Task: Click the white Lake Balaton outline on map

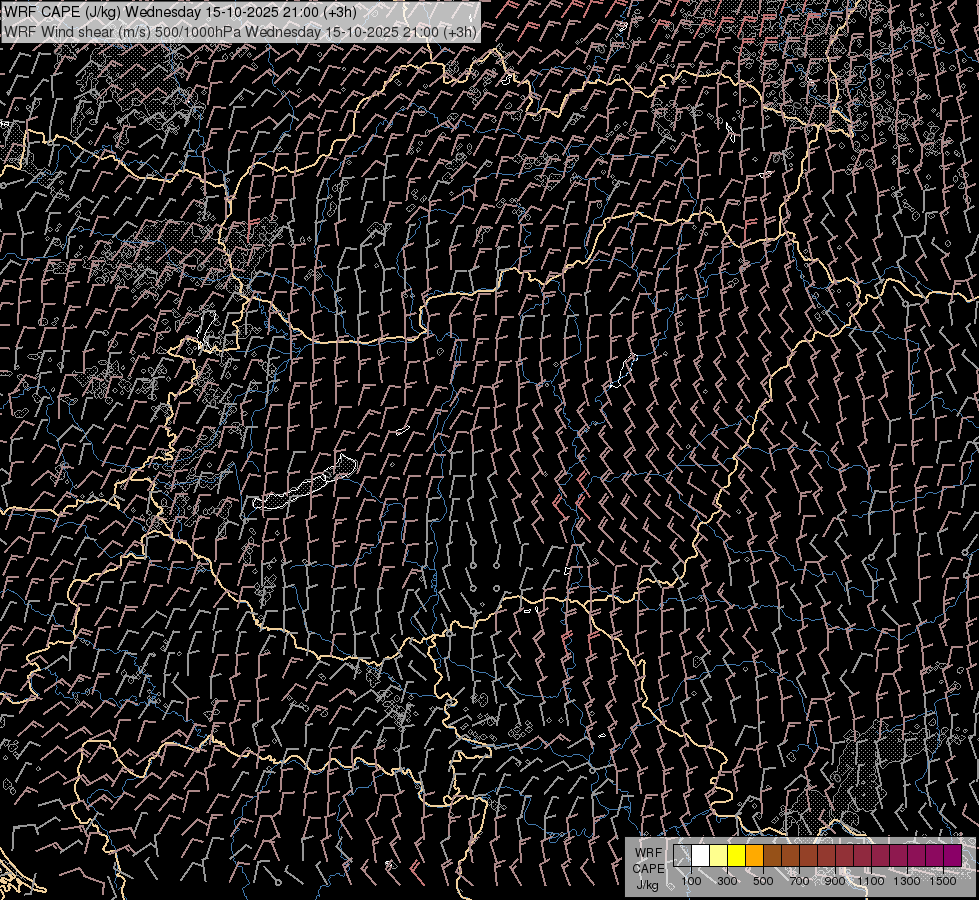Action: pyautogui.click(x=305, y=482)
